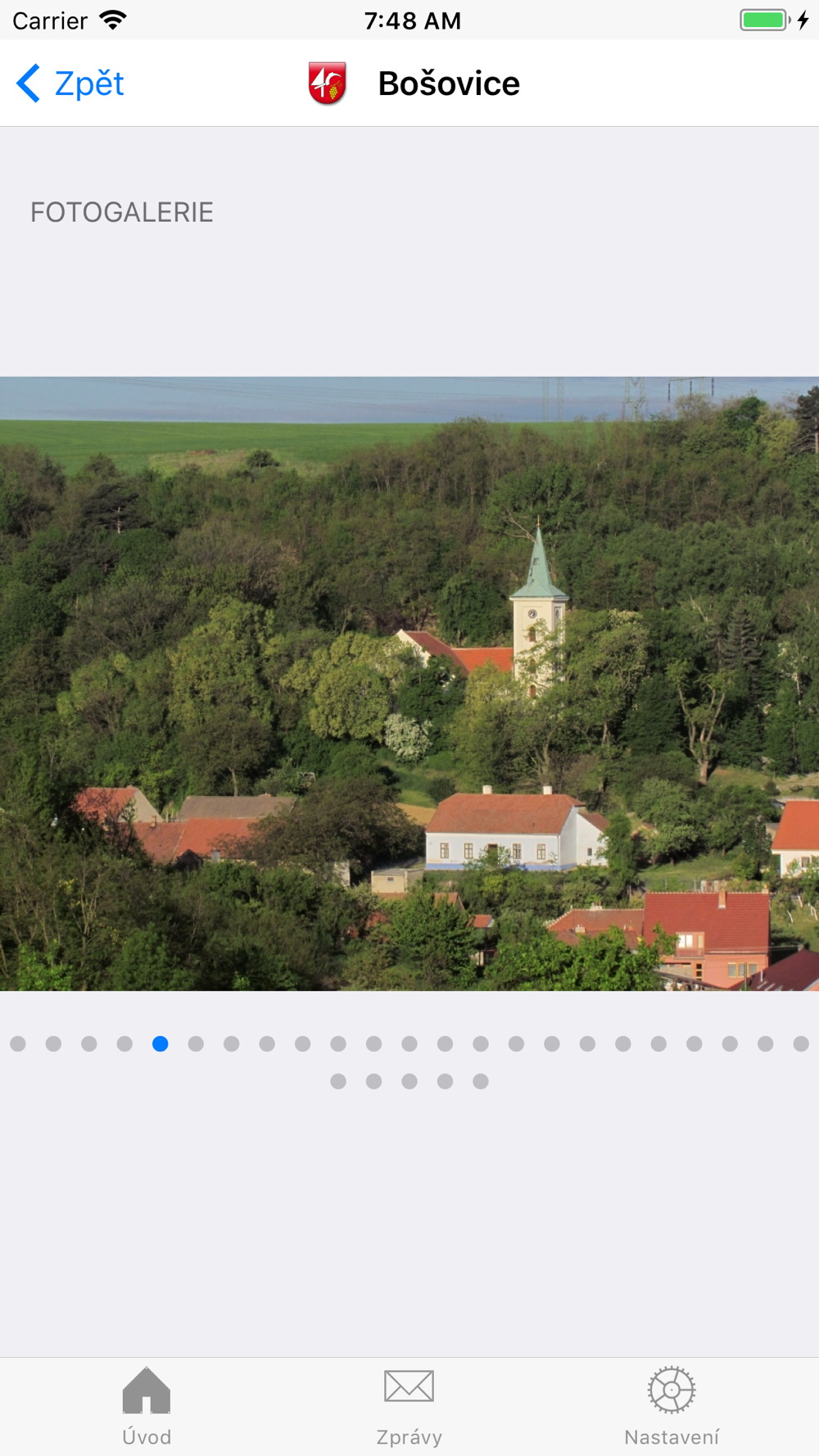Tap the 7:48 AM clock
The image size is (819, 1456).
click(413, 20)
